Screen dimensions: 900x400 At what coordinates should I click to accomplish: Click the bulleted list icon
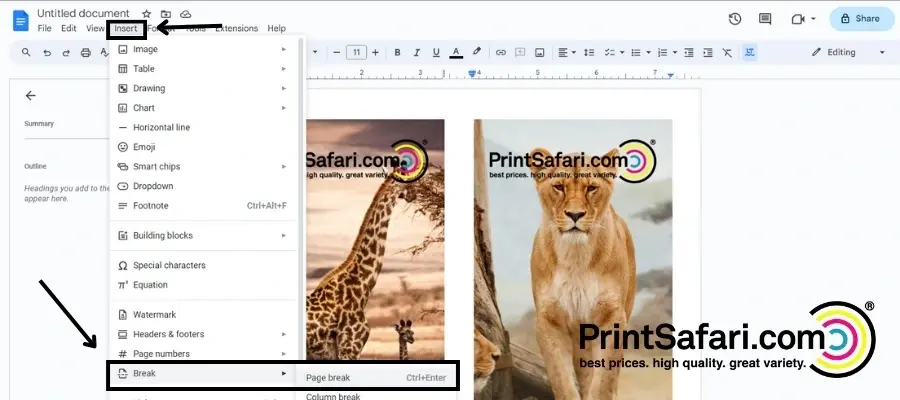(x=636, y=52)
